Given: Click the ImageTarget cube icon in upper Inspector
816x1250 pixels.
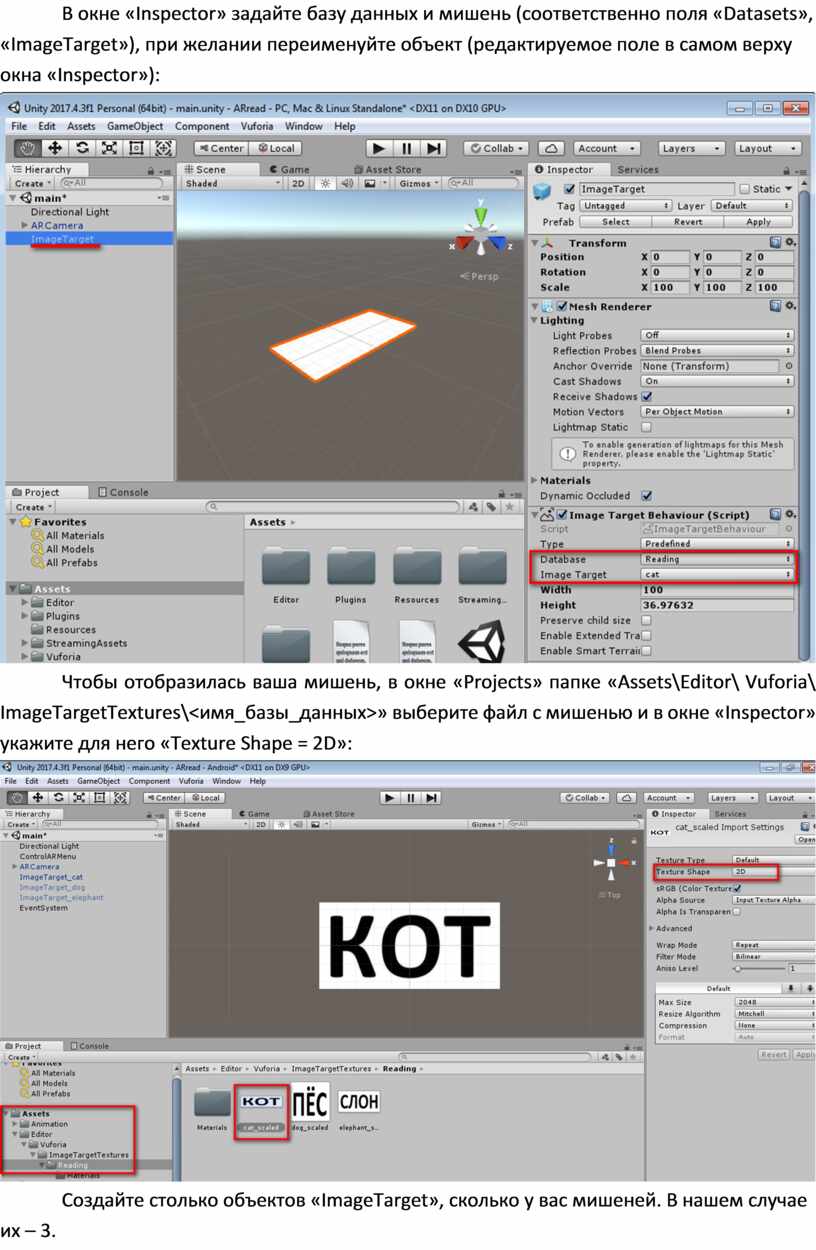Looking at the screenshot, I should point(543,192).
